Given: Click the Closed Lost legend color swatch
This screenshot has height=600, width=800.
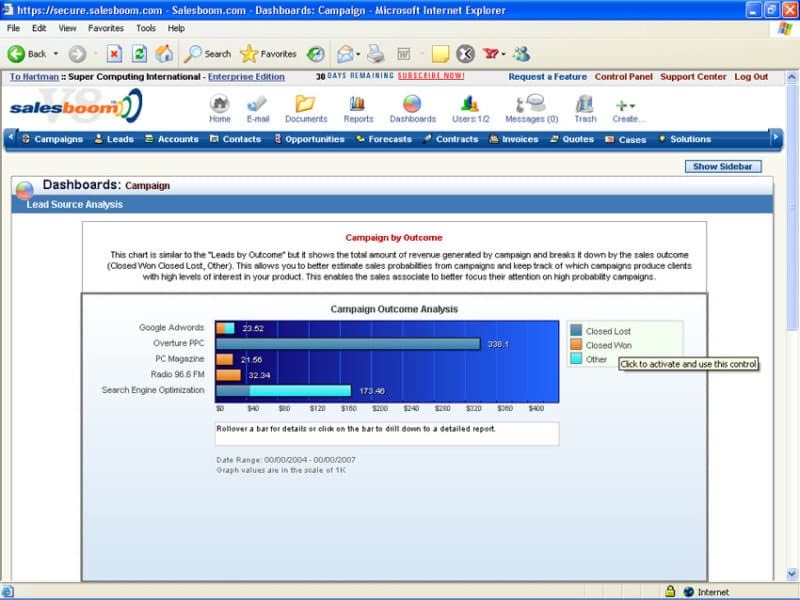Looking at the screenshot, I should (x=576, y=331).
